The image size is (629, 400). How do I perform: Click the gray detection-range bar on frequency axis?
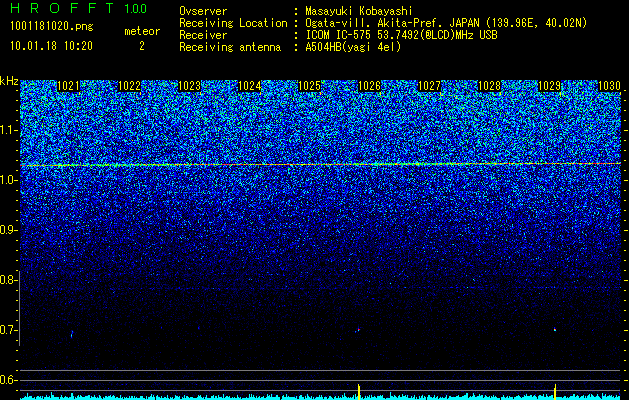tap(19, 308)
